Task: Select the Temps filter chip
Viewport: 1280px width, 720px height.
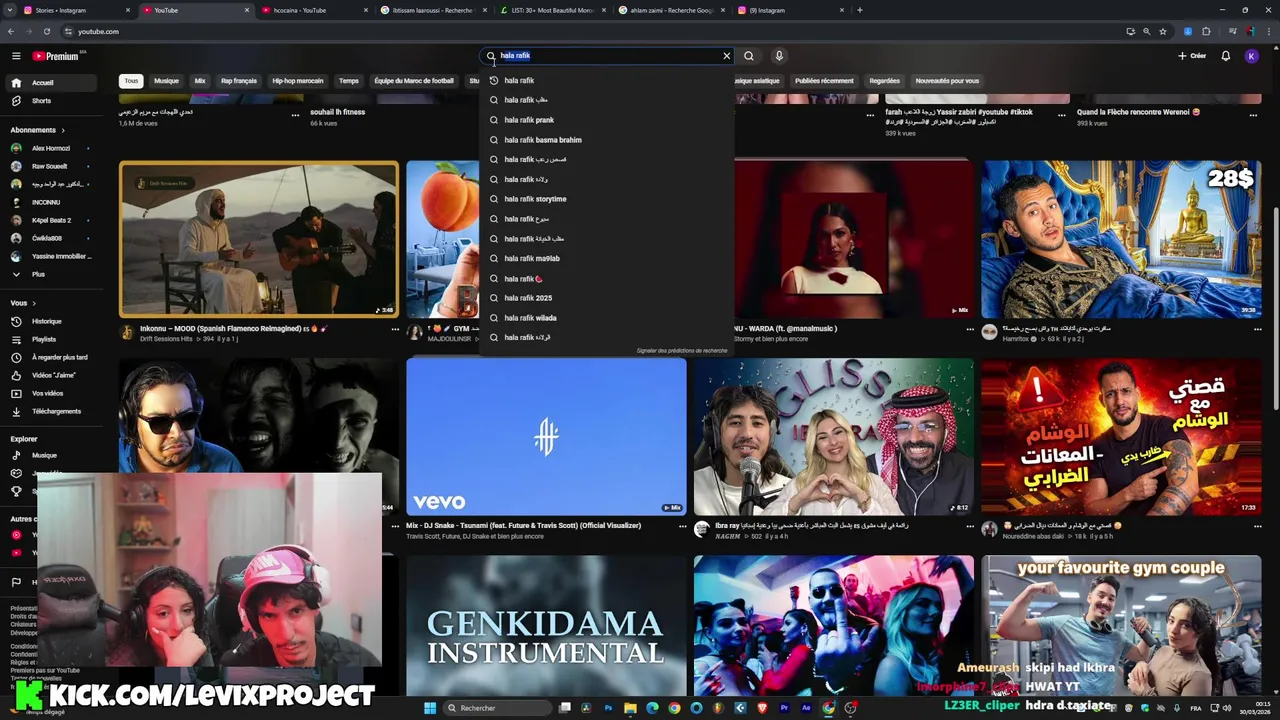Action: tap(348, 81)
